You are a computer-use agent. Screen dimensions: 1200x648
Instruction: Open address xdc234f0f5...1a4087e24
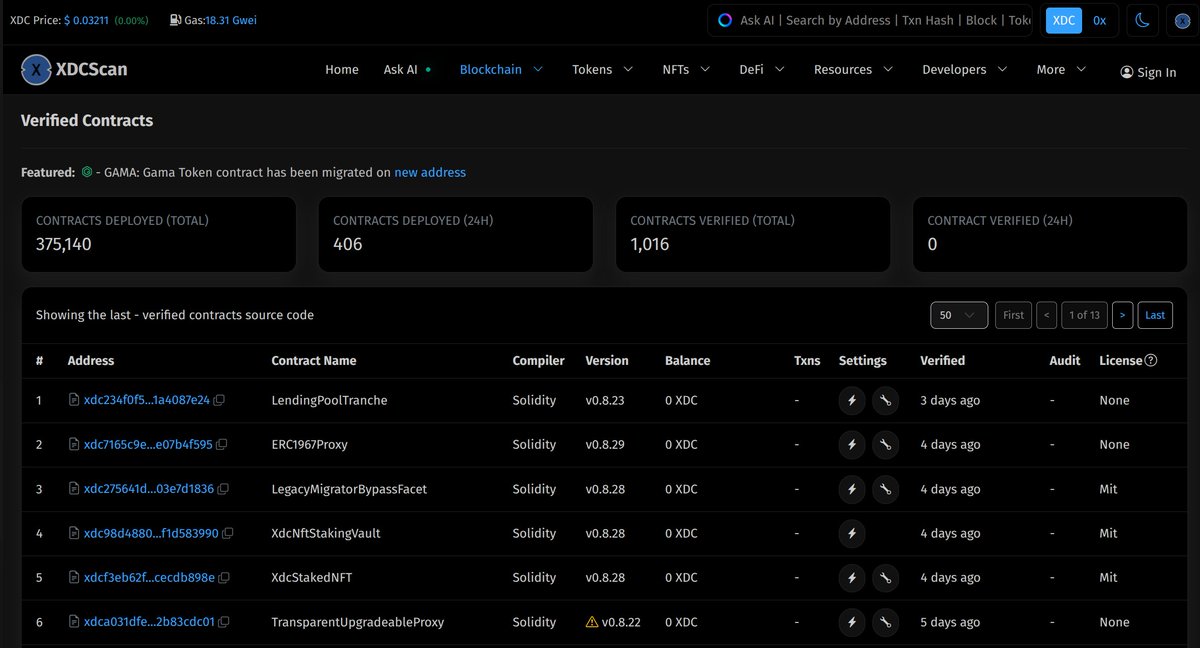pos(147,400)
